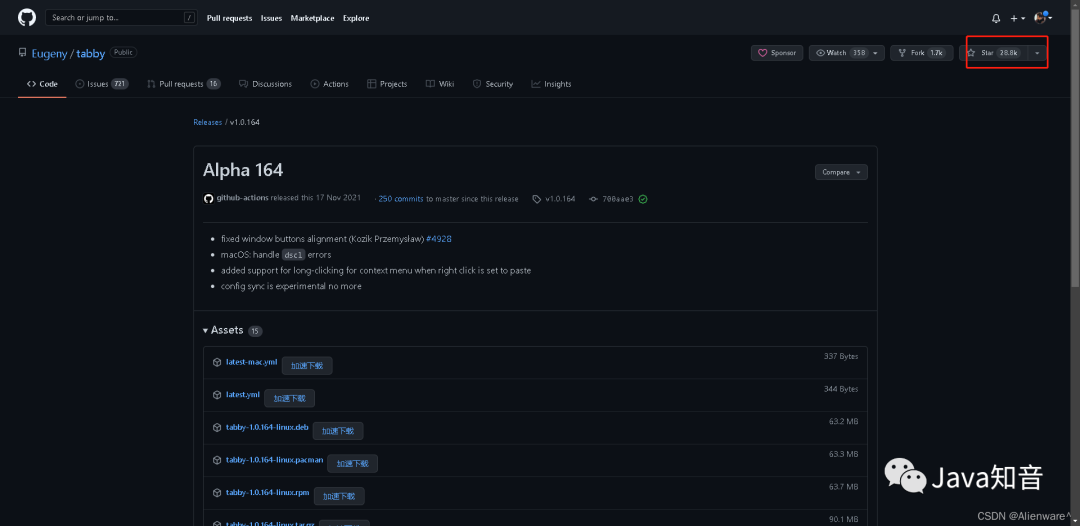The width and height of the screenshot is (1080, 526).
Task: Click the repository book icon
Action: tap(23, 53)
